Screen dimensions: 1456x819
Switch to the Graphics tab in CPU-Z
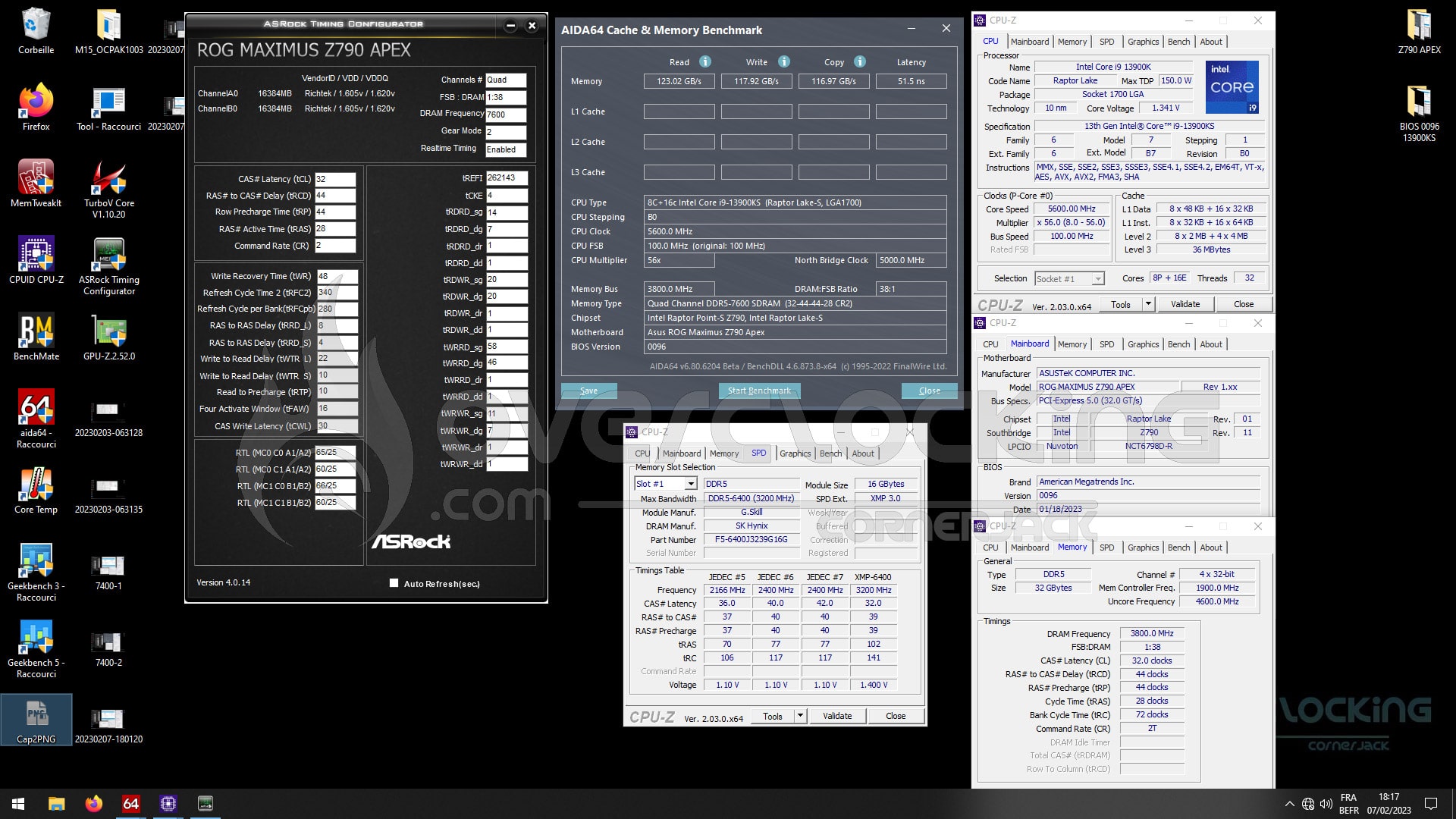(x=1143, y=42)
